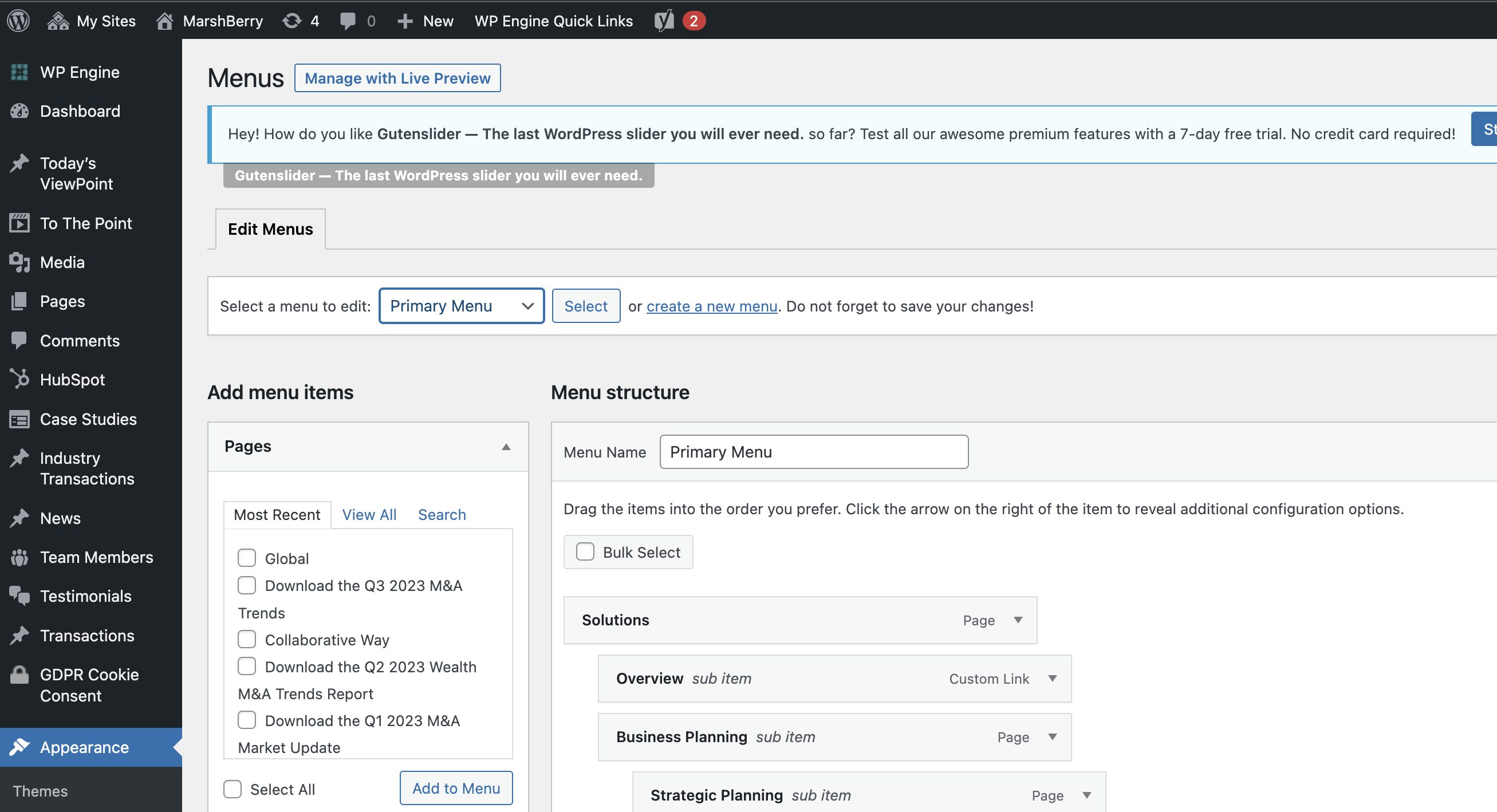Image resolution: width=1497 pixels, height=812 pixels.
Task: Click the Media library icon
Action: pyautogui.click(x=19, y=262)
